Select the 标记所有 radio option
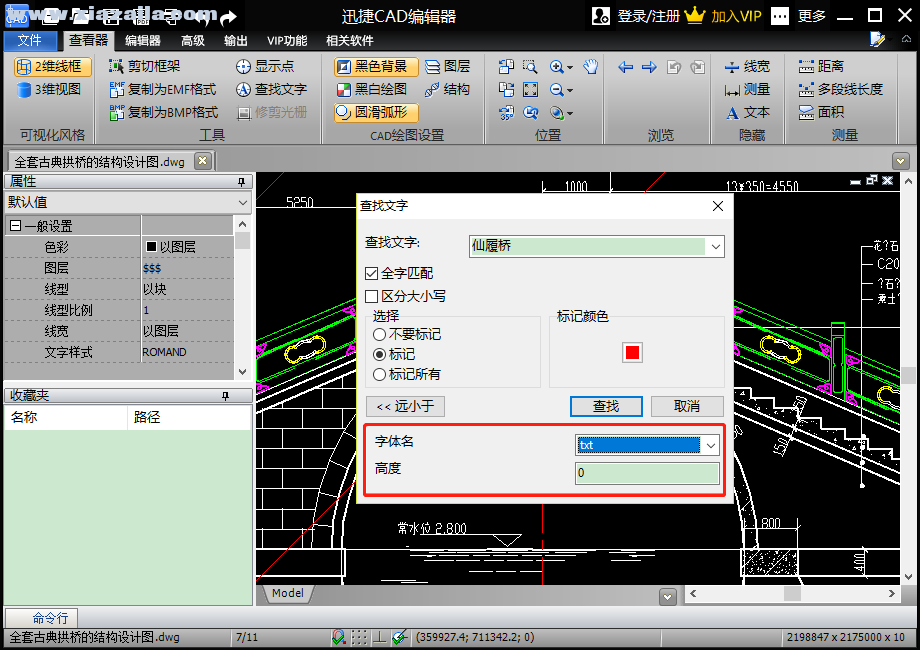The image size is (920, 650). pyautogui.click(x=380, y=374)
